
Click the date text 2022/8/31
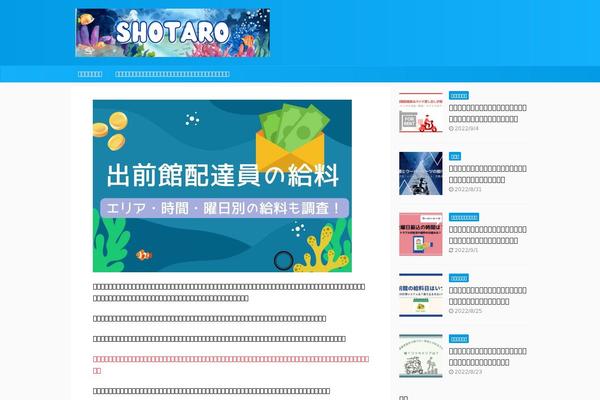click(x=468, y=189)
